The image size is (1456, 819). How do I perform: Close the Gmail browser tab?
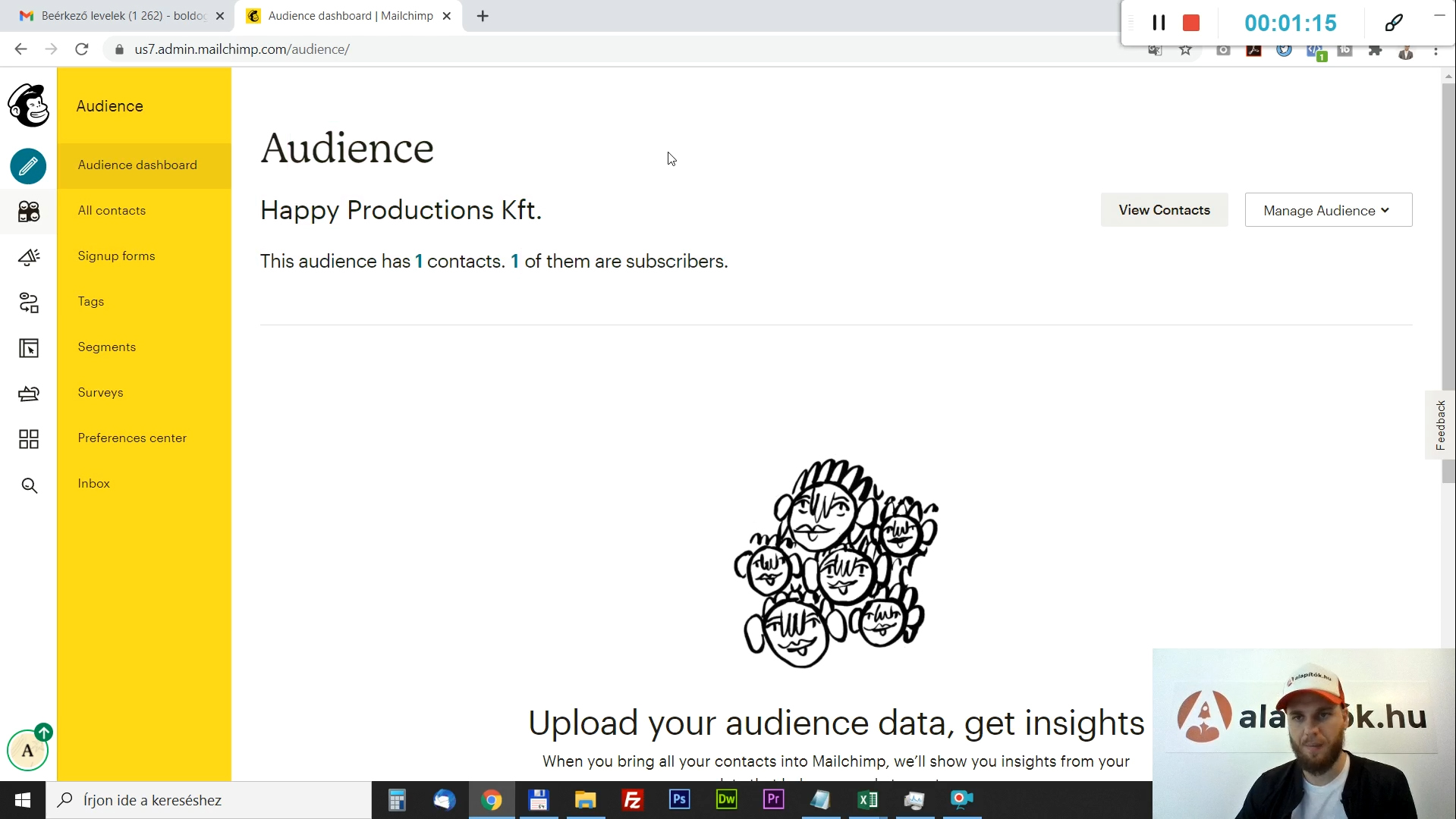[x=220, y=16]
